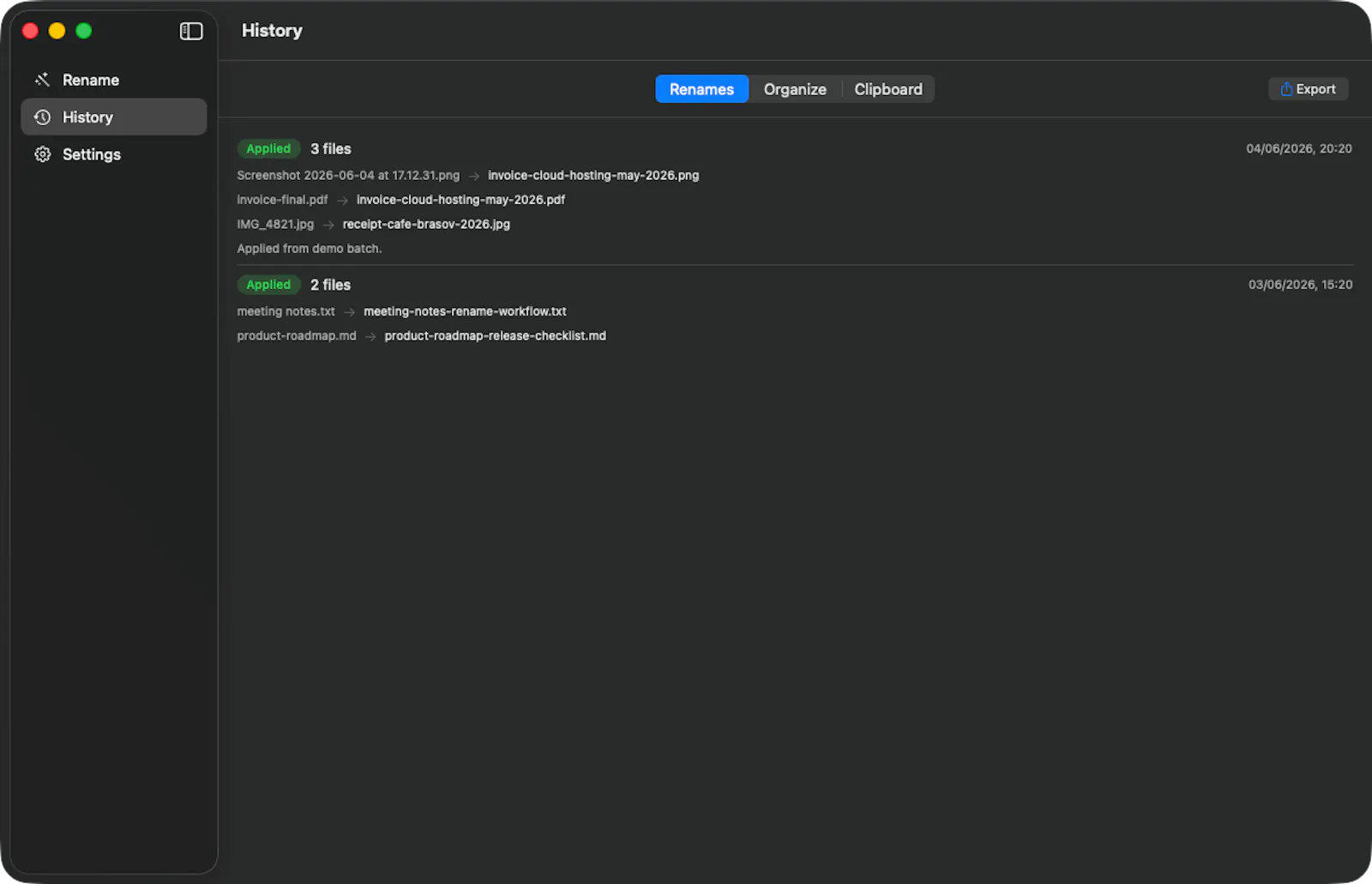Click invoice-cloud-hosting-may-2026.png new name
Screen dimensions: 1372x884
pos(593,175)
